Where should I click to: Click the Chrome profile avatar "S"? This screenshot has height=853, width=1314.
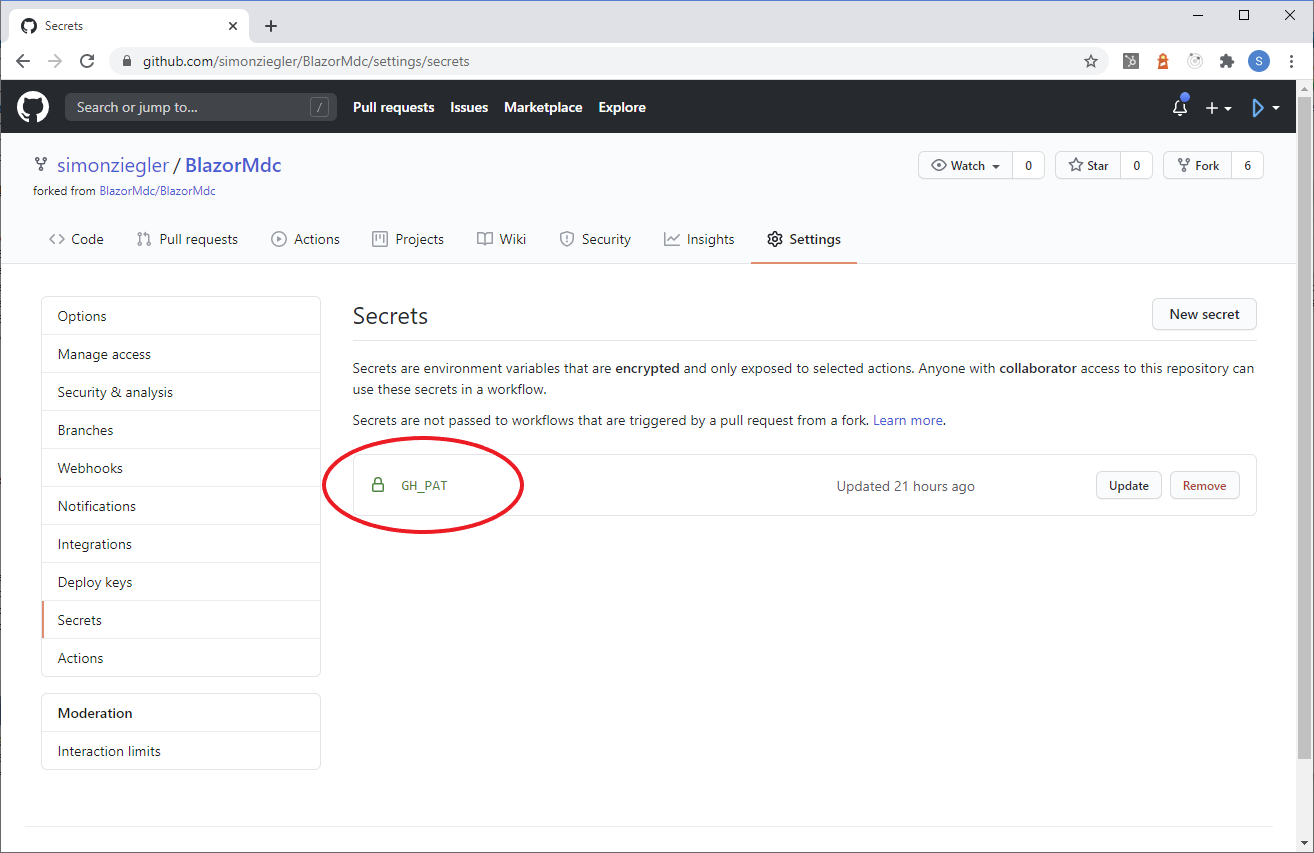[x=1259, y=61]
